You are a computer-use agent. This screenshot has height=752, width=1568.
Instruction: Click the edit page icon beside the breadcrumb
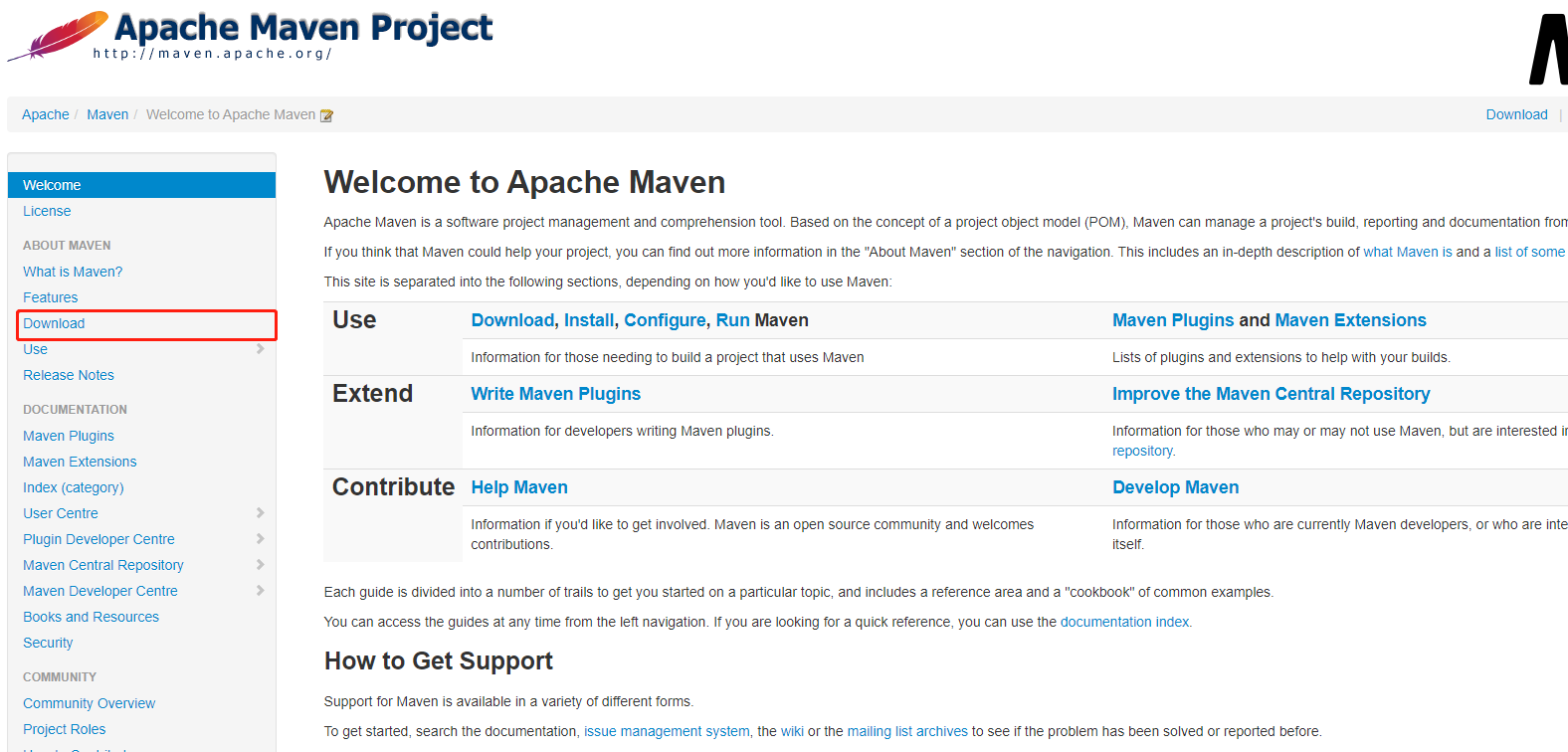point(326,115)
